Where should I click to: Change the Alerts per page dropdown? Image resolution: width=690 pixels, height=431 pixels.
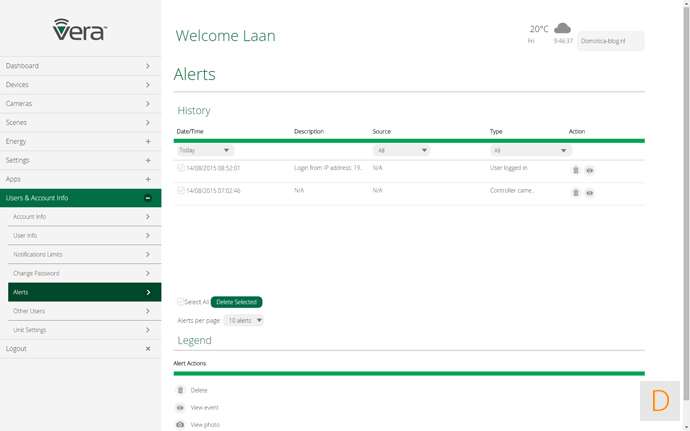pyautogui.click(x=244, y=320)
